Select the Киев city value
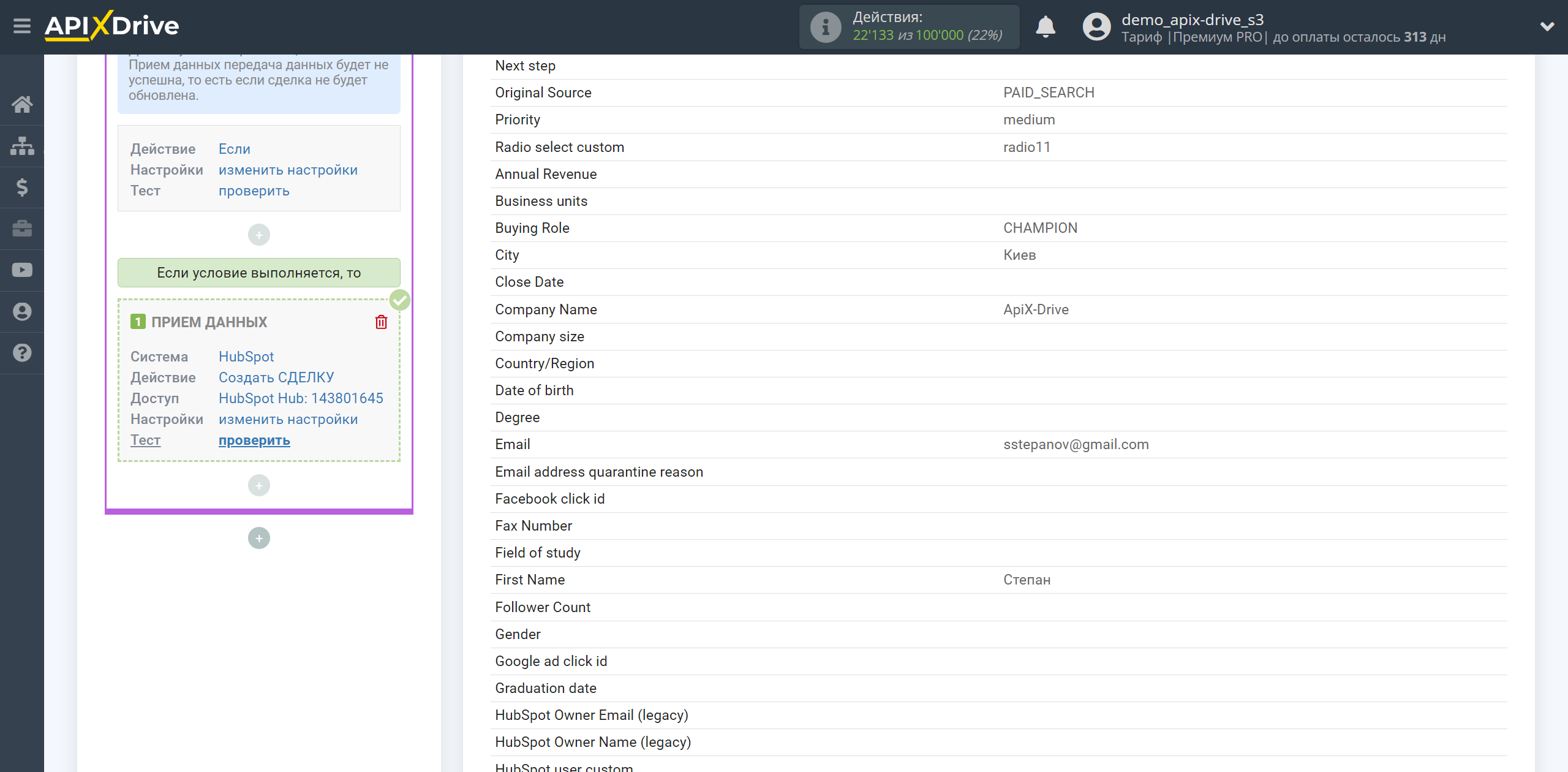 1019,255
